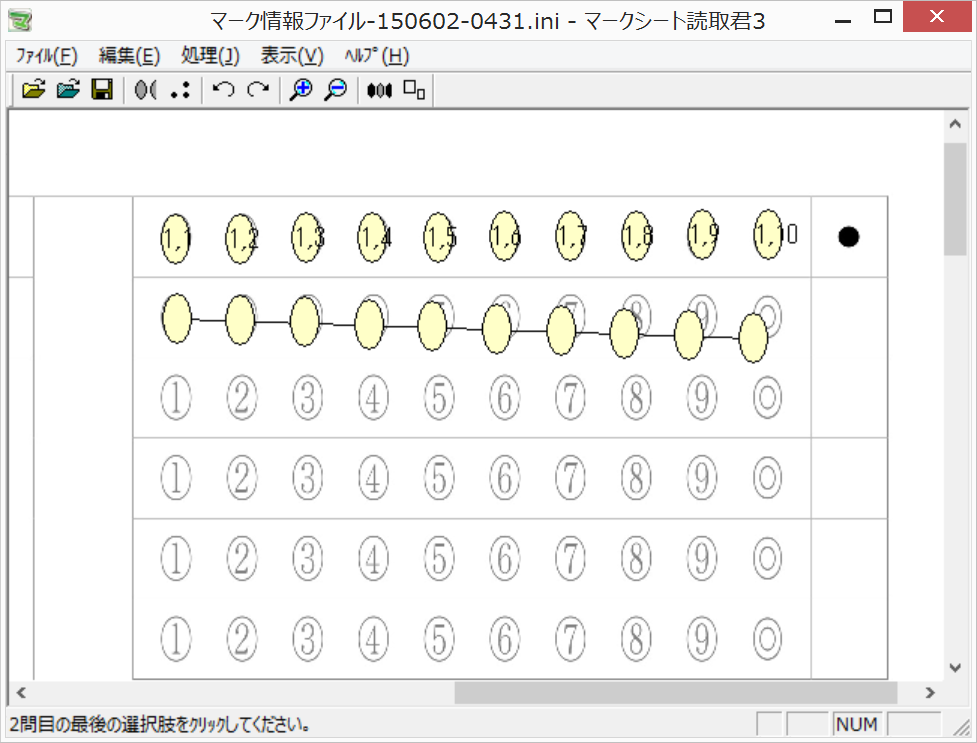977x743 pixels.
Task: Redo the last undone action
Action: click(x=258, y=90)
